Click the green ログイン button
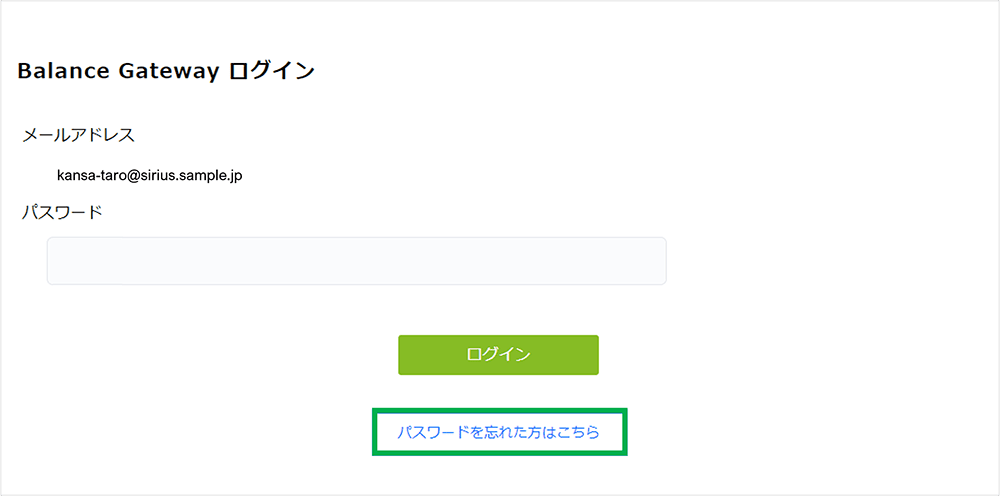Image resolution: width=1000 pixels, height=496 pixels. (498, 355)
